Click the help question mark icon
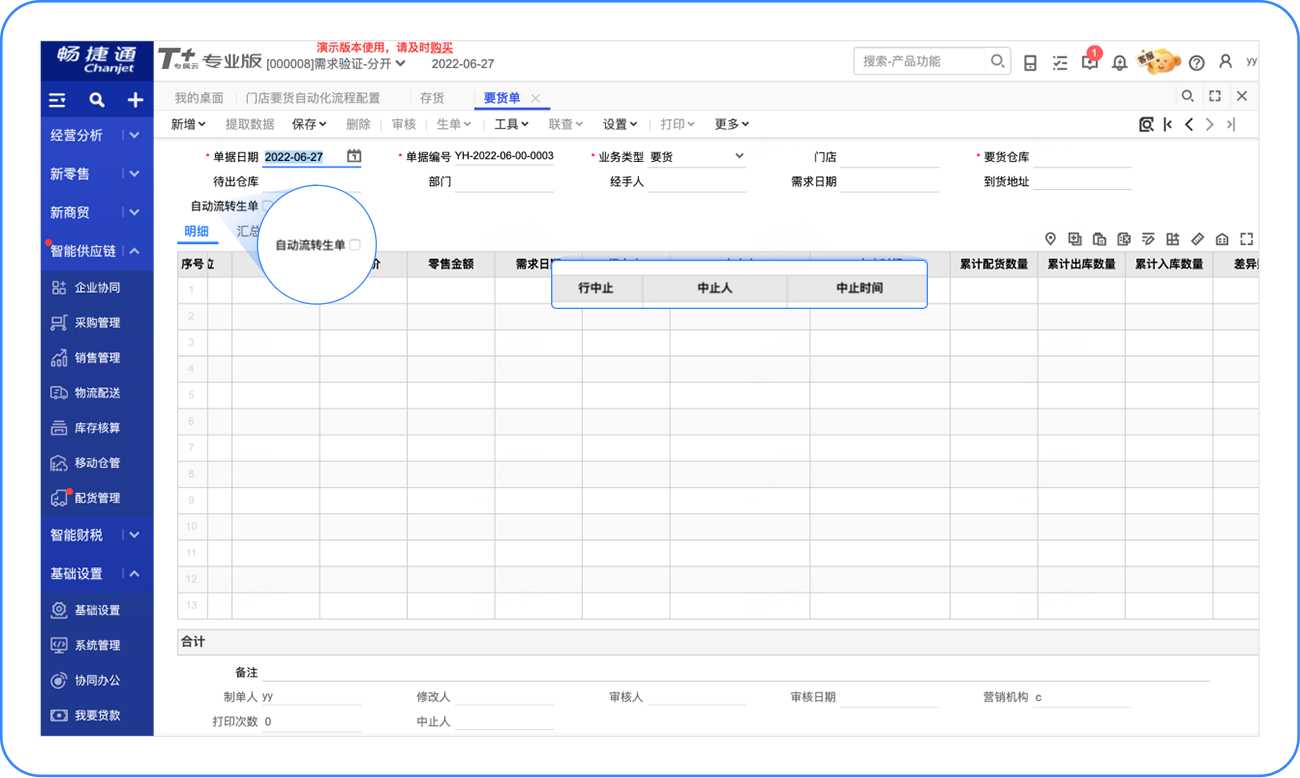The width and height of the screenshot is (1300, 778). click(x=1196, y=63)
